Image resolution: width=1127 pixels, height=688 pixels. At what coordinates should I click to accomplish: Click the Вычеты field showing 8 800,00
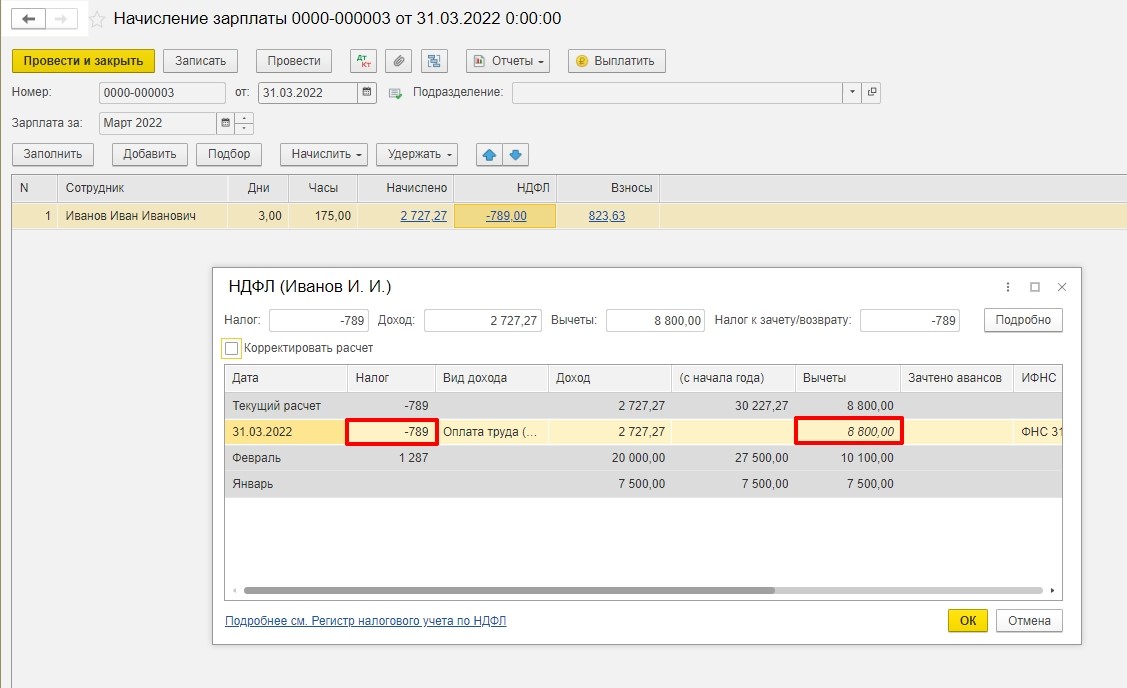pos(656,321)
